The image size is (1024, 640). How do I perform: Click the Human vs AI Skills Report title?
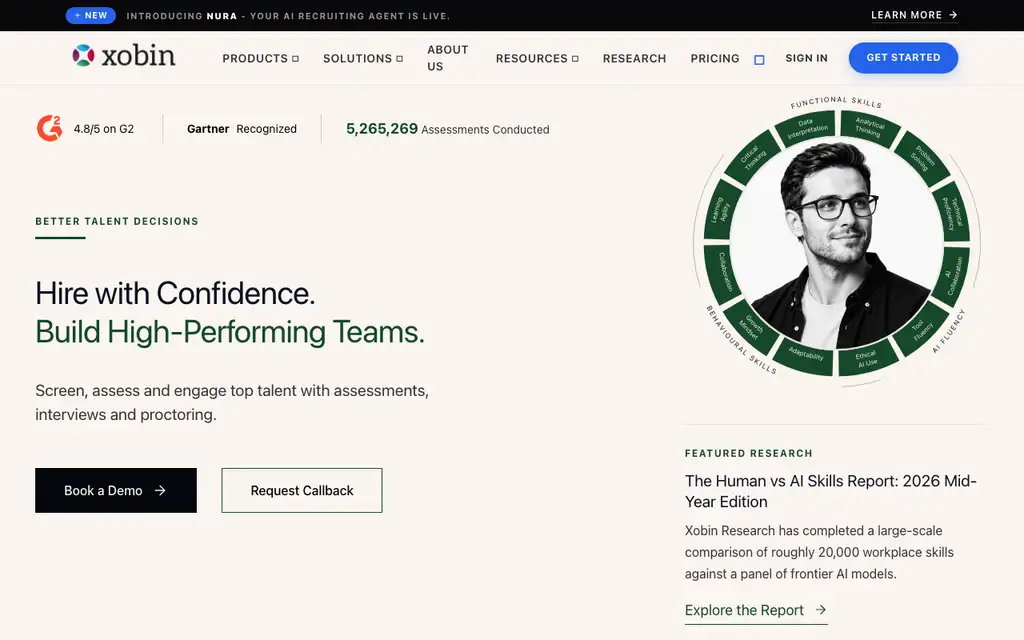(x=830, y=491)
